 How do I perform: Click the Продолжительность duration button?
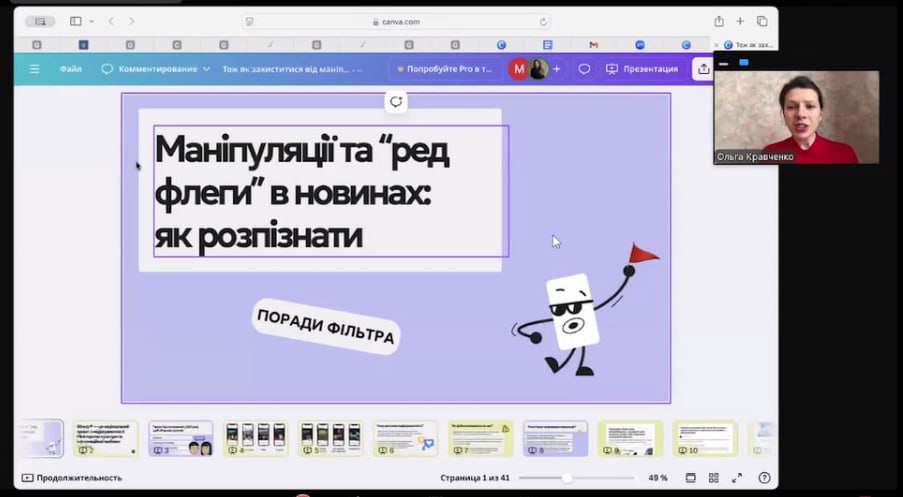pos(72,478)
